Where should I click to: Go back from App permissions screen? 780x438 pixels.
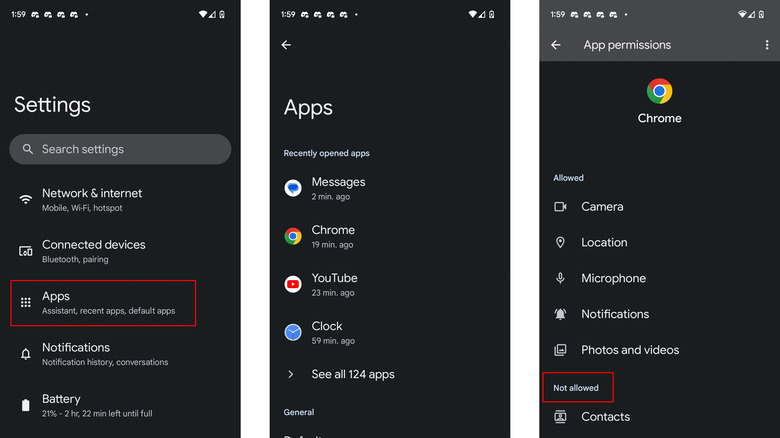pyautogui.click(x=556, y=45)
